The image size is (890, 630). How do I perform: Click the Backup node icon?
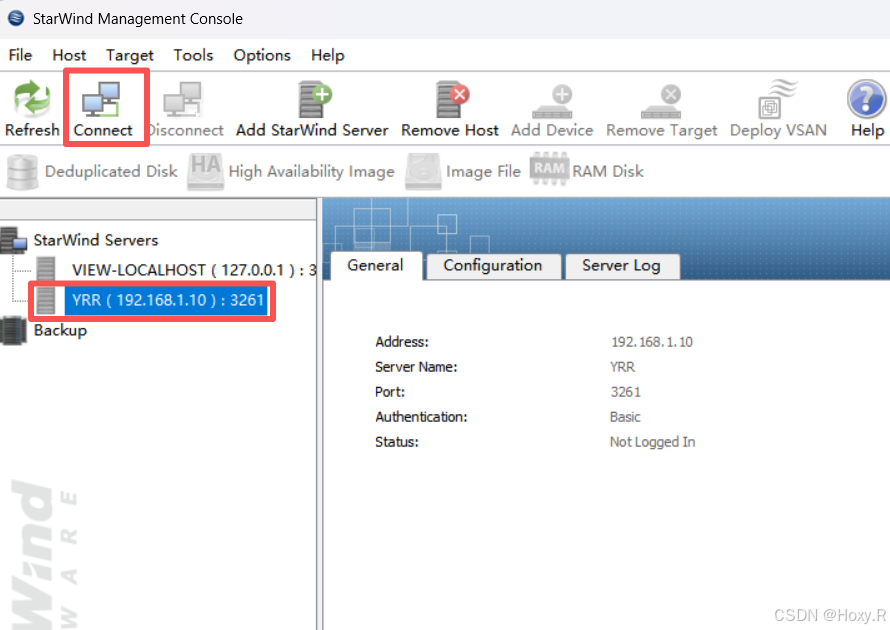click(13, 331)
